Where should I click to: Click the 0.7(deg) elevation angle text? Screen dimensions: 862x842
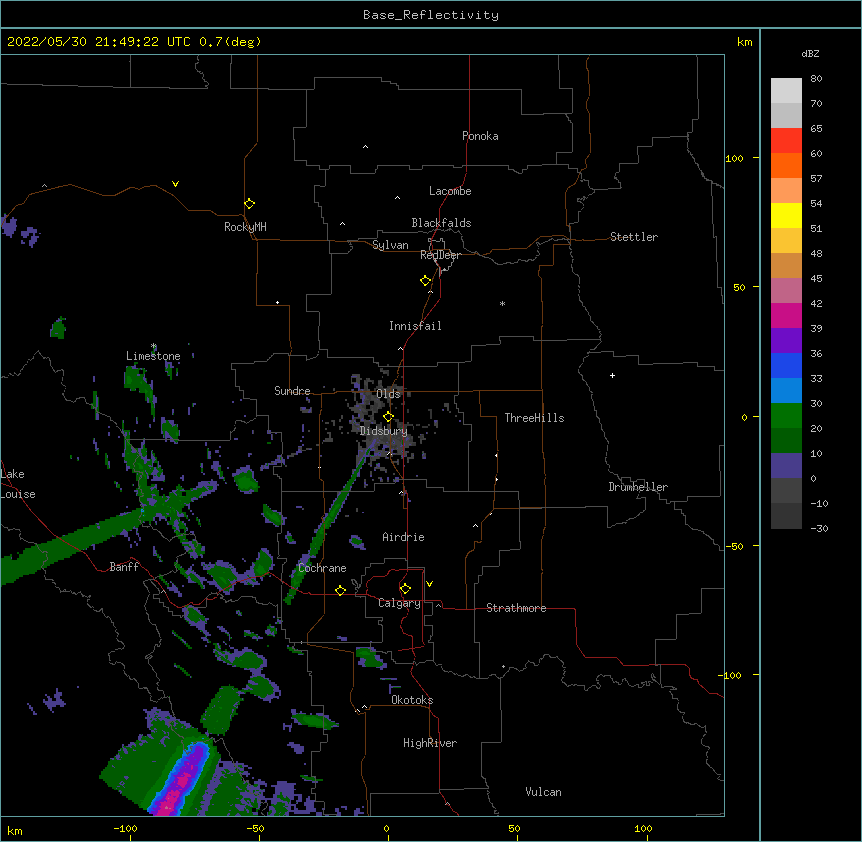point(230,42)
